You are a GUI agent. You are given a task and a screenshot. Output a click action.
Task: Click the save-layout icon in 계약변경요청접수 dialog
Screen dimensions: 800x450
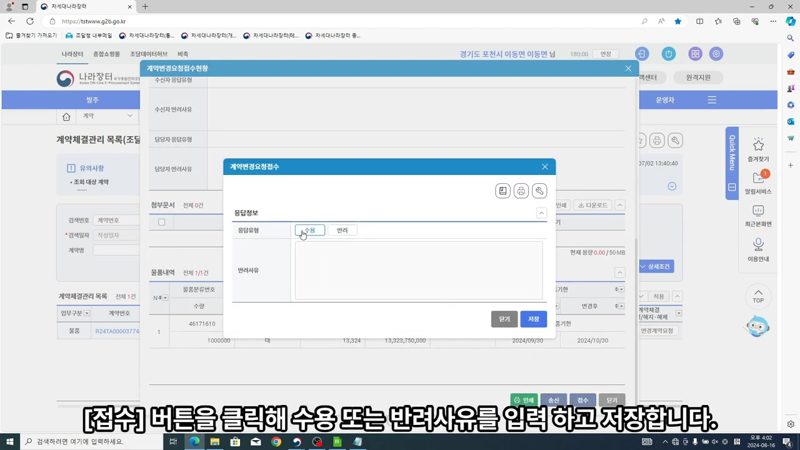(x=503, y=191)
